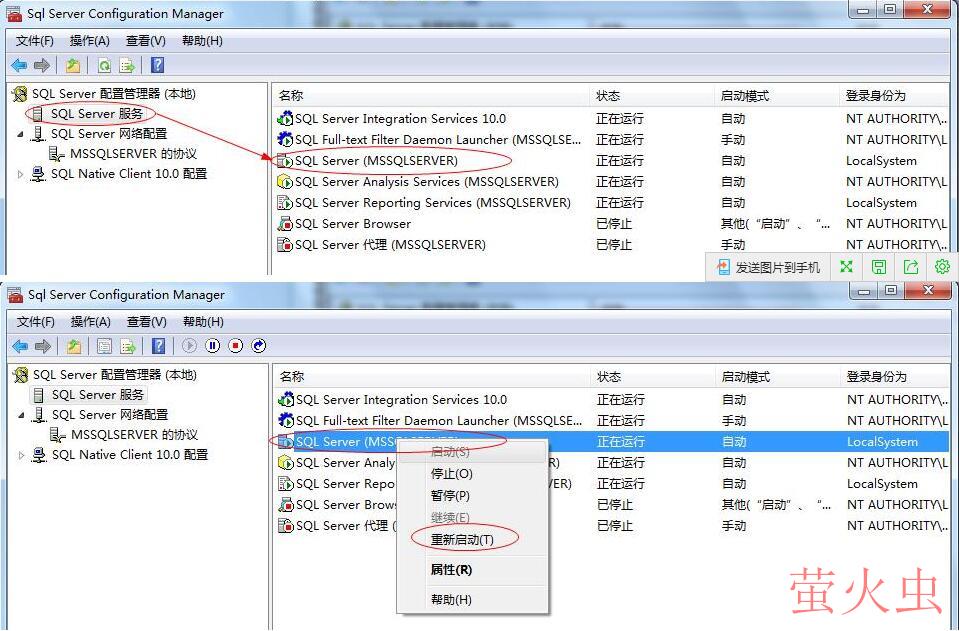Click the green settings gear in the overlay bar
This screenshot has width=959, height=631.
(942, 267)
